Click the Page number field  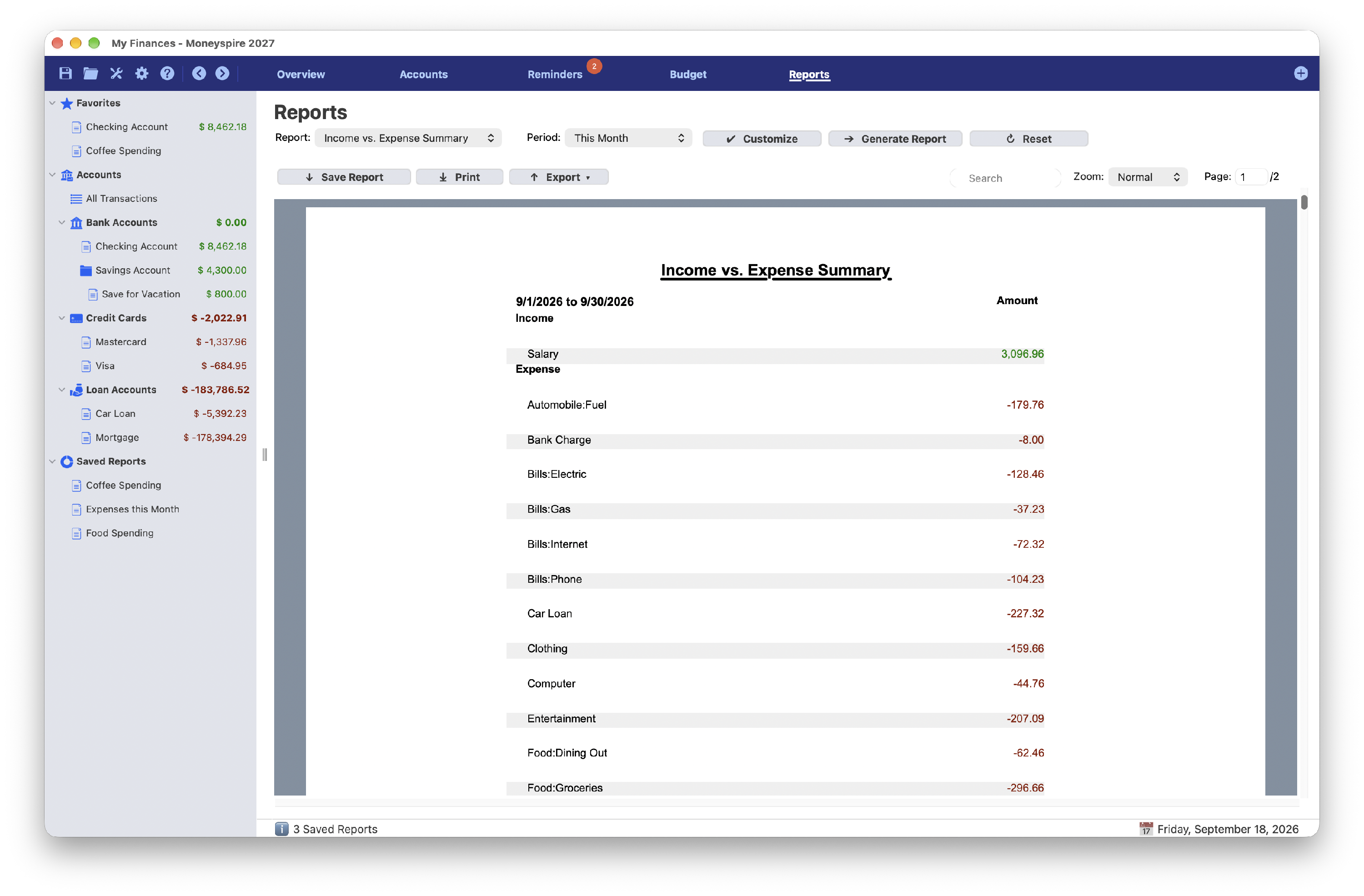click(x=1250, y=177)
